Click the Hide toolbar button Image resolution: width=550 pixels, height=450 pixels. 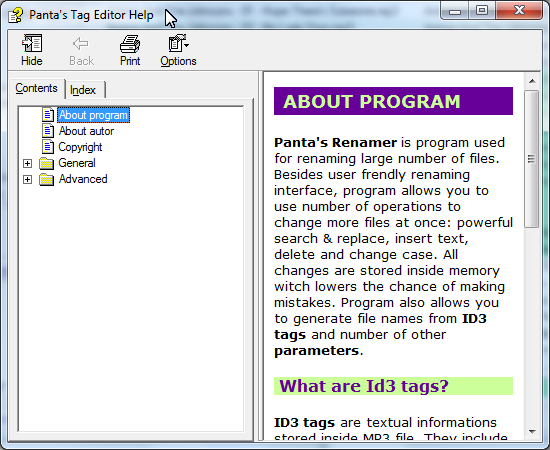coord(32,50)
